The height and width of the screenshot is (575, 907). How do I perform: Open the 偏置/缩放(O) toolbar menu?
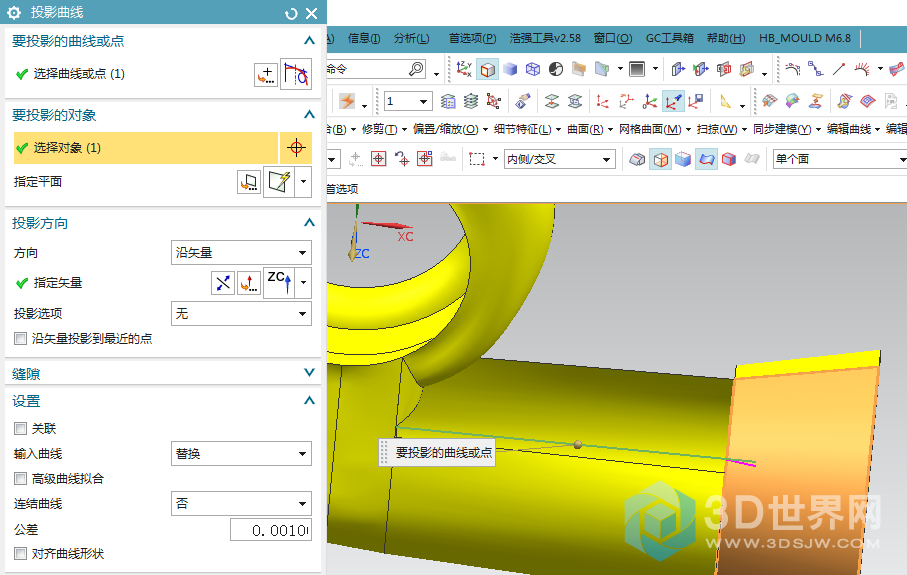(x=450, y=129)
